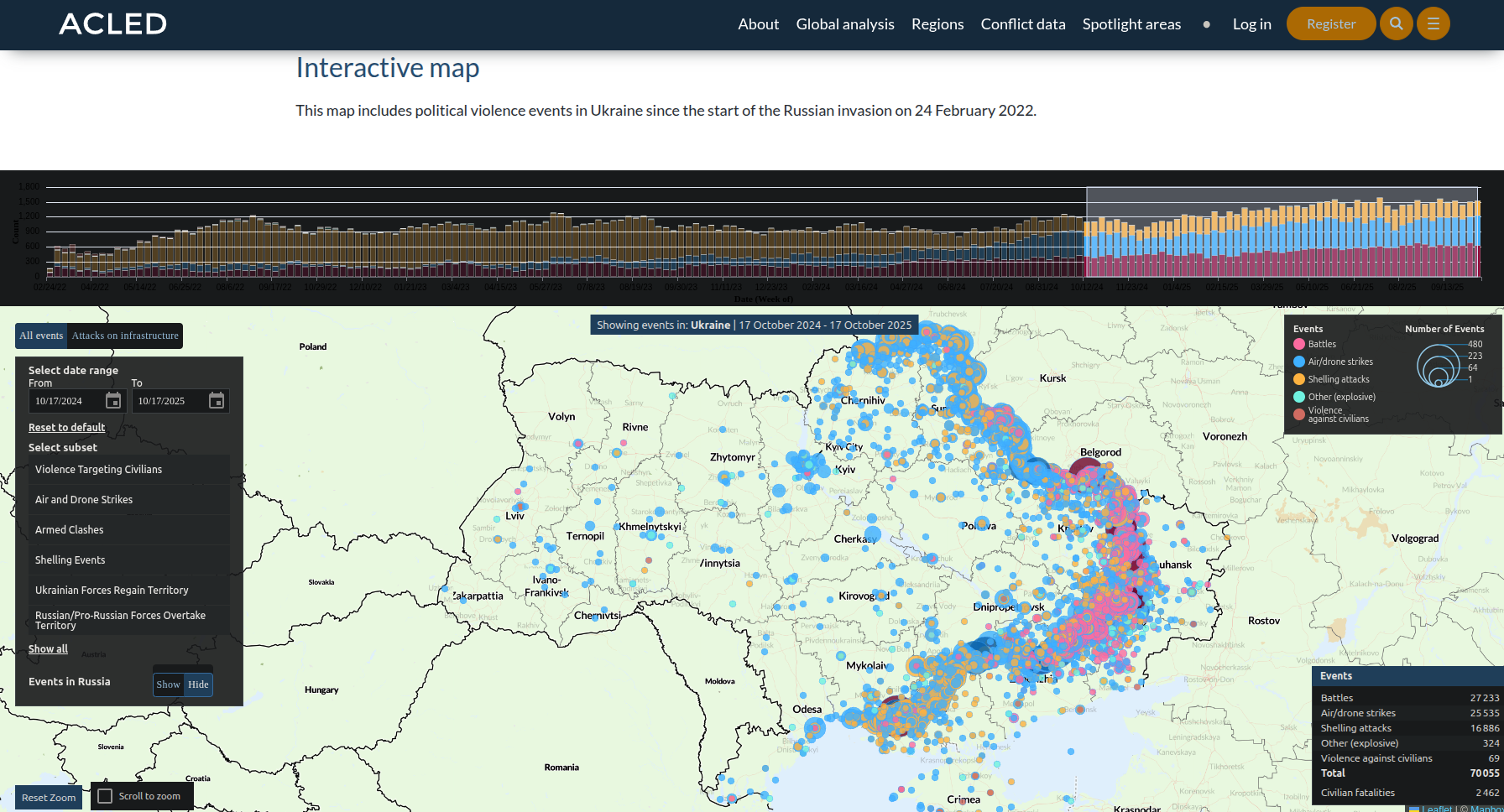Viewport: 1504px width, 812px height.
Task: Click the Reset to default link
Action: (x=67, y=427)
